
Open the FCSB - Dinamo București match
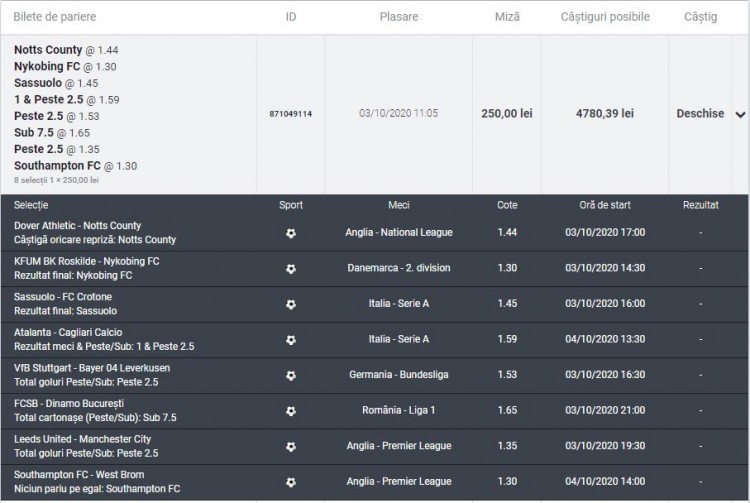point(76,403)
